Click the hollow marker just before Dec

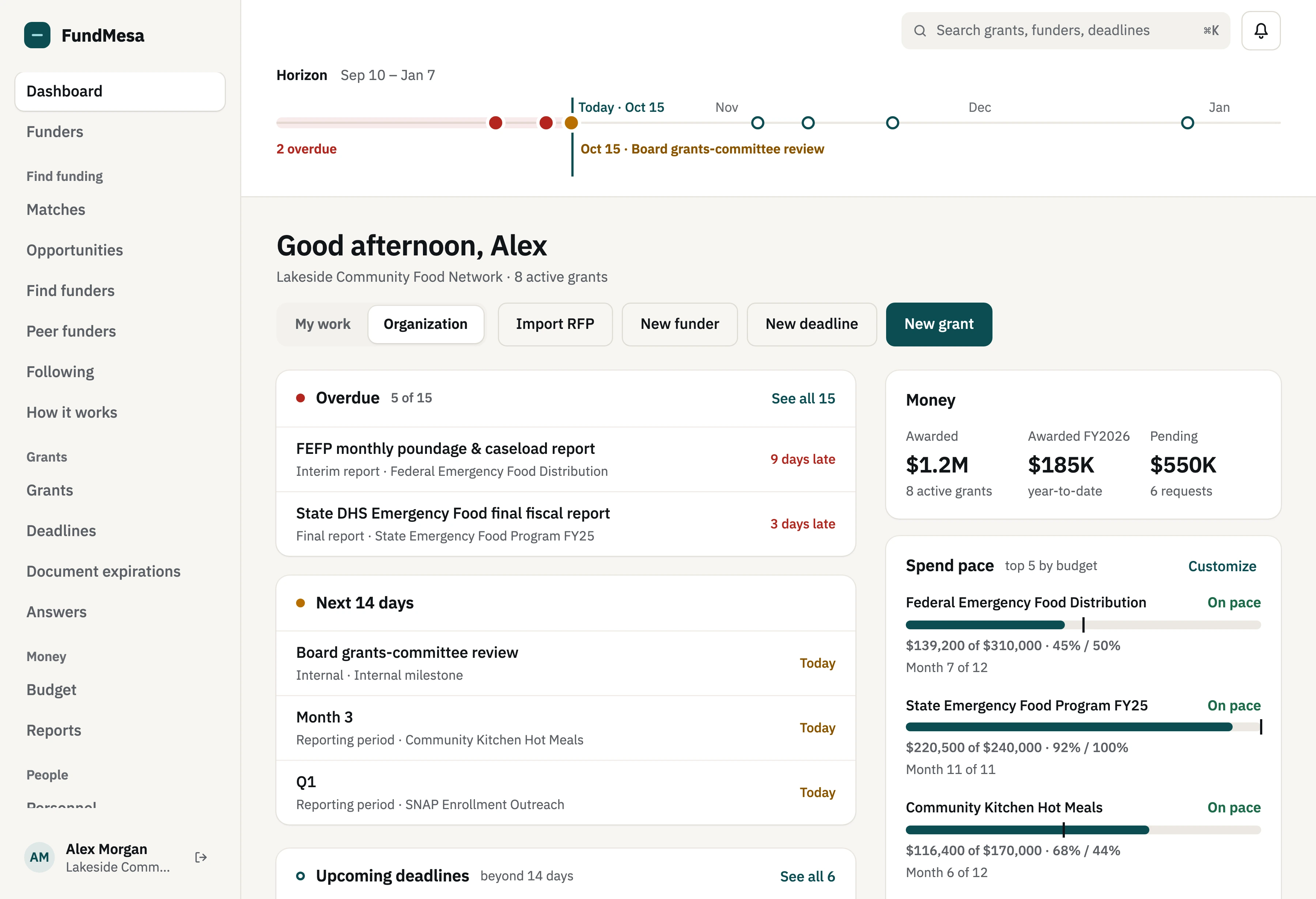click(892, 123)
